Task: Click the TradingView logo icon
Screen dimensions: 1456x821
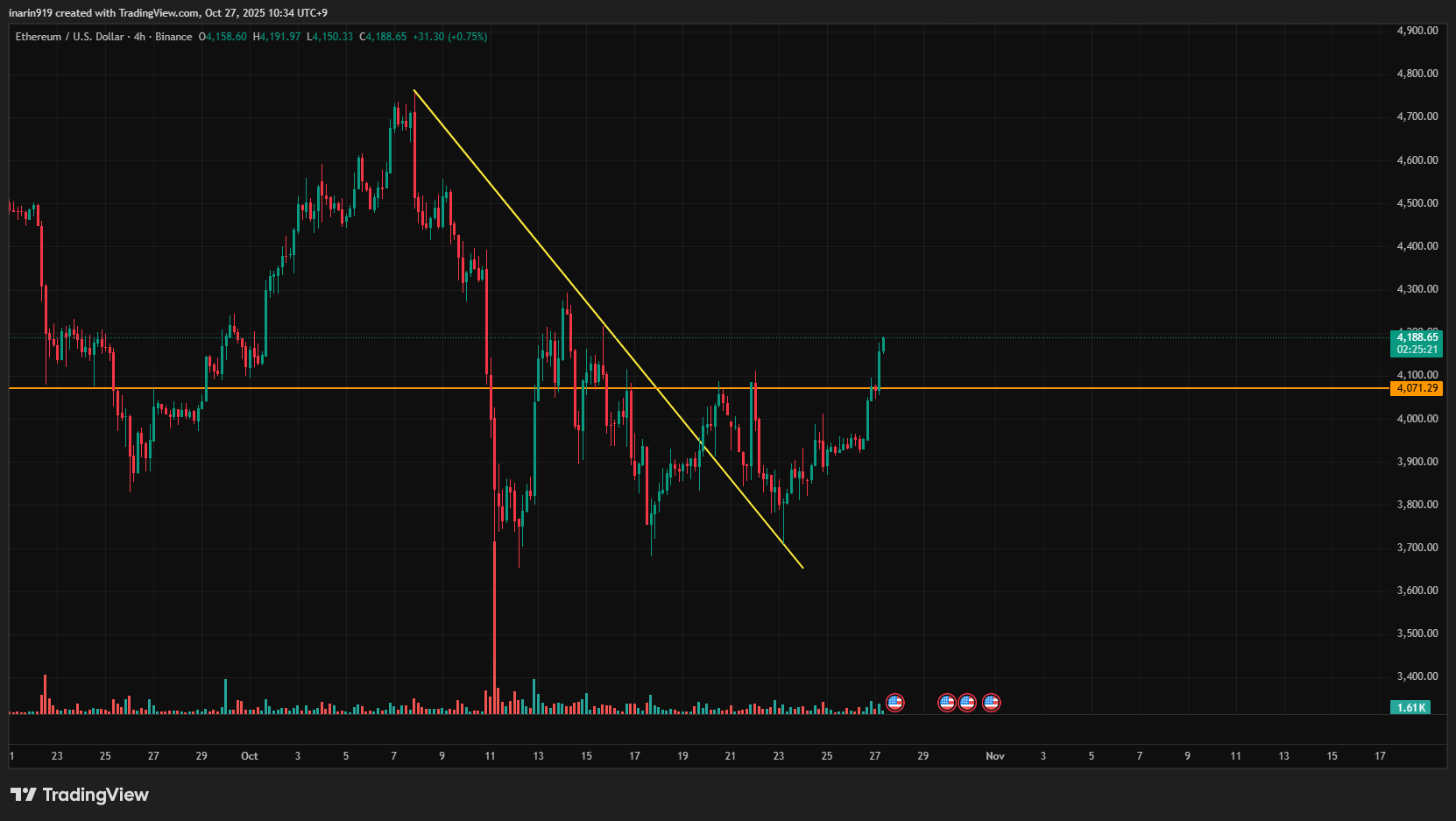Action: [24, 795]
